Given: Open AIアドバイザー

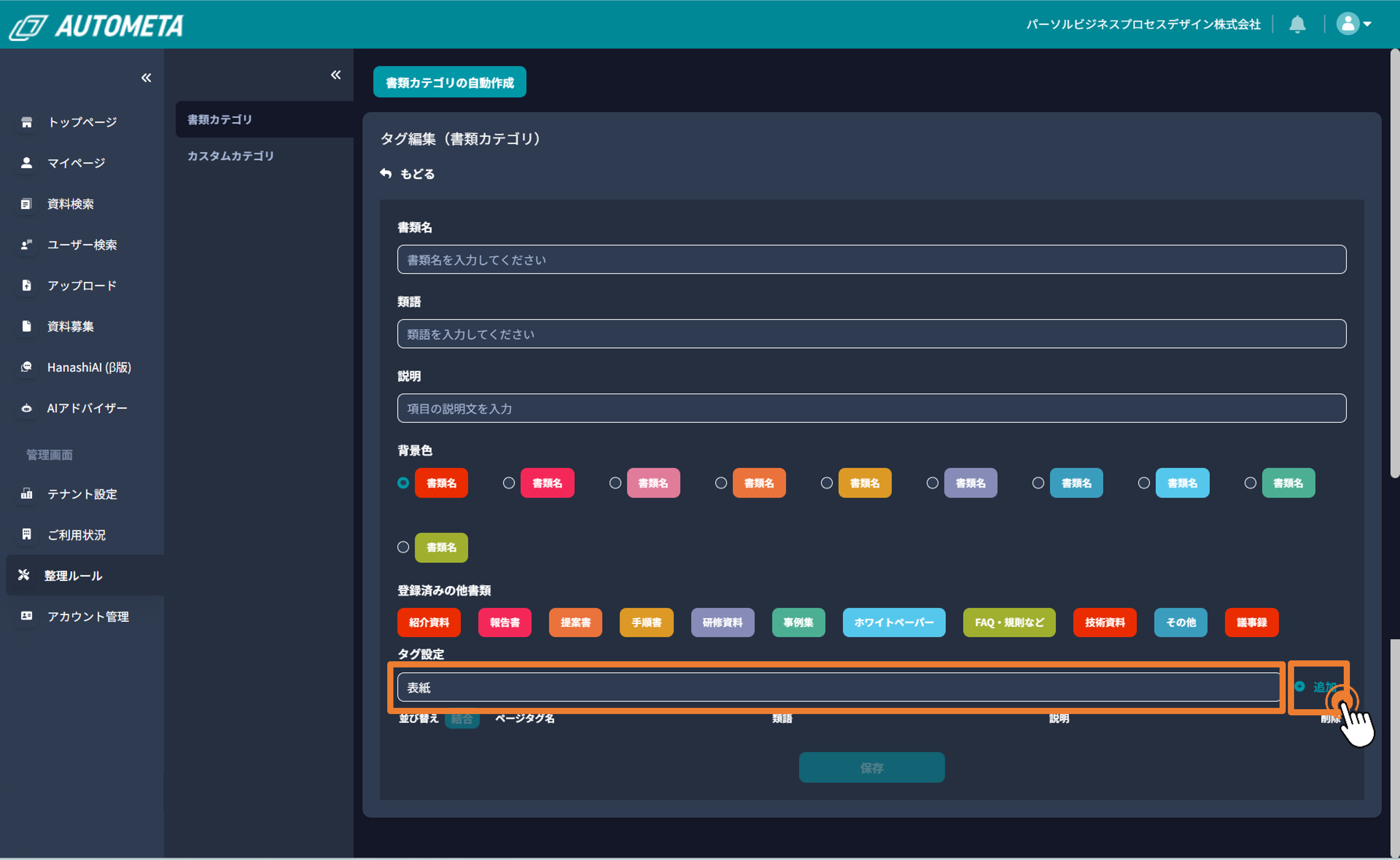Looking at the screenshot, I should (87, 408).
